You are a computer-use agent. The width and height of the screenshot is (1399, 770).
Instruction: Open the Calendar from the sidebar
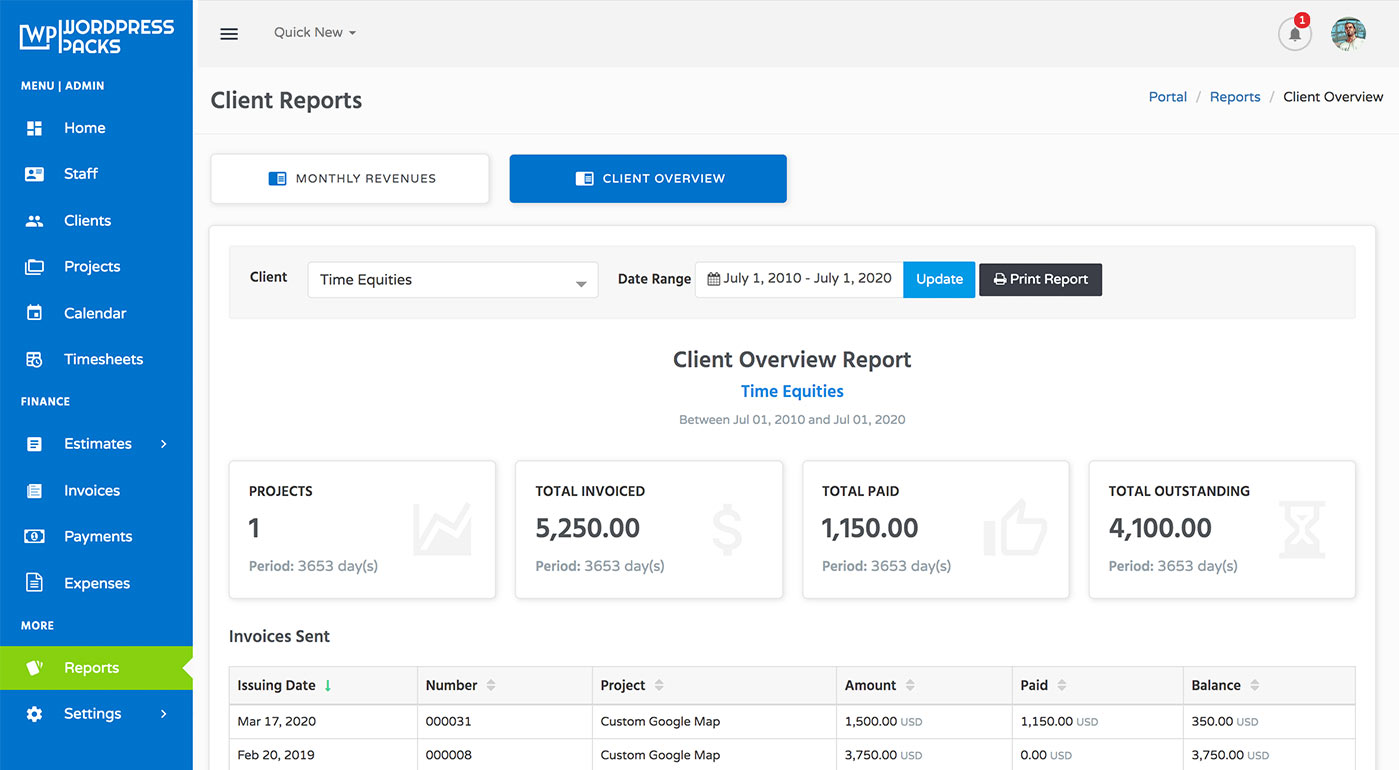95,312
